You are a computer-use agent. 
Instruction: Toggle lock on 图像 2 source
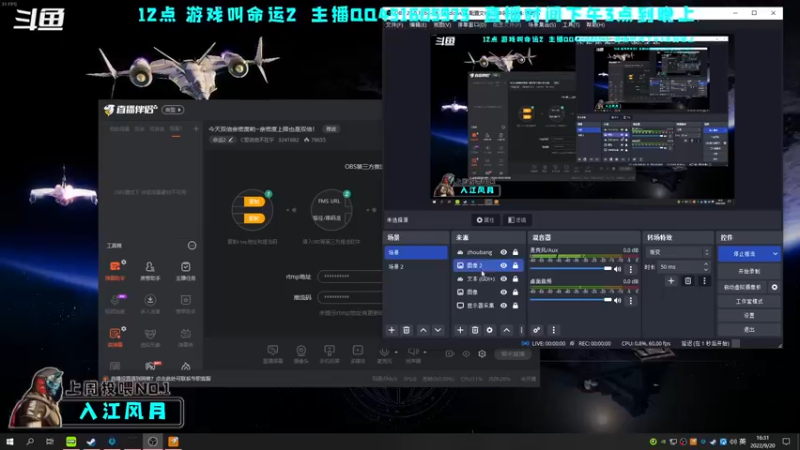pyautogui.click(x=515, y=265)
